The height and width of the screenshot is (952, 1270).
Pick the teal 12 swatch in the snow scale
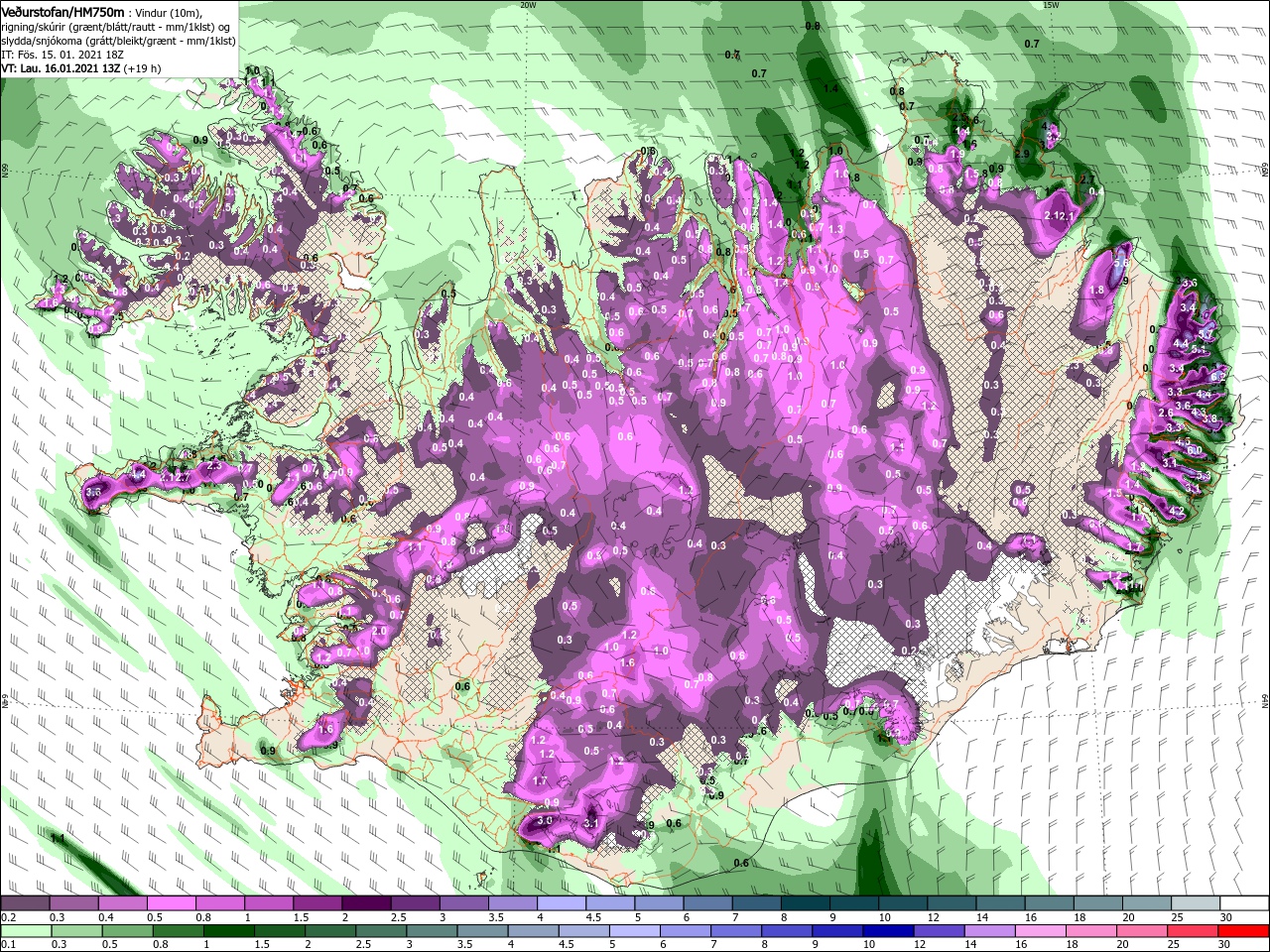tap(952, 903)
